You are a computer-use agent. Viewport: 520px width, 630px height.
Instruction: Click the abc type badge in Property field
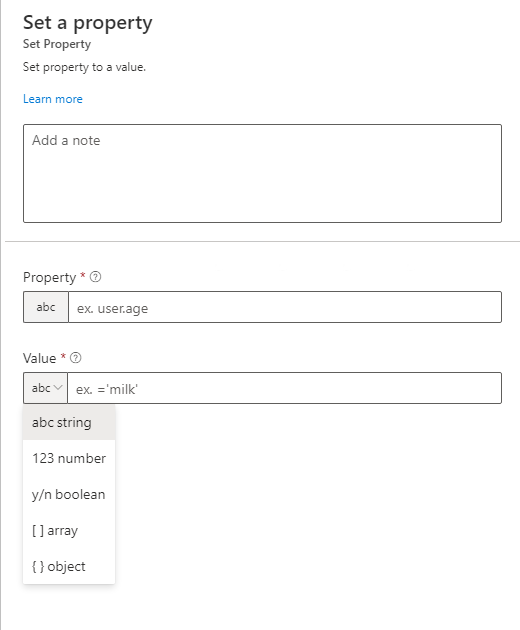tap(46, 307)
